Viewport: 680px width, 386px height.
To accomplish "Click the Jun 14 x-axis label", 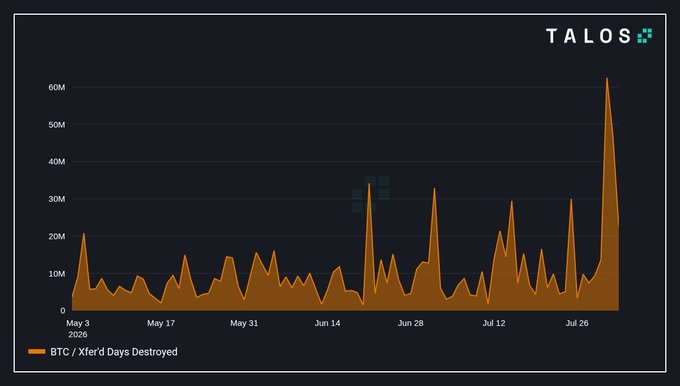I will 327,323.
